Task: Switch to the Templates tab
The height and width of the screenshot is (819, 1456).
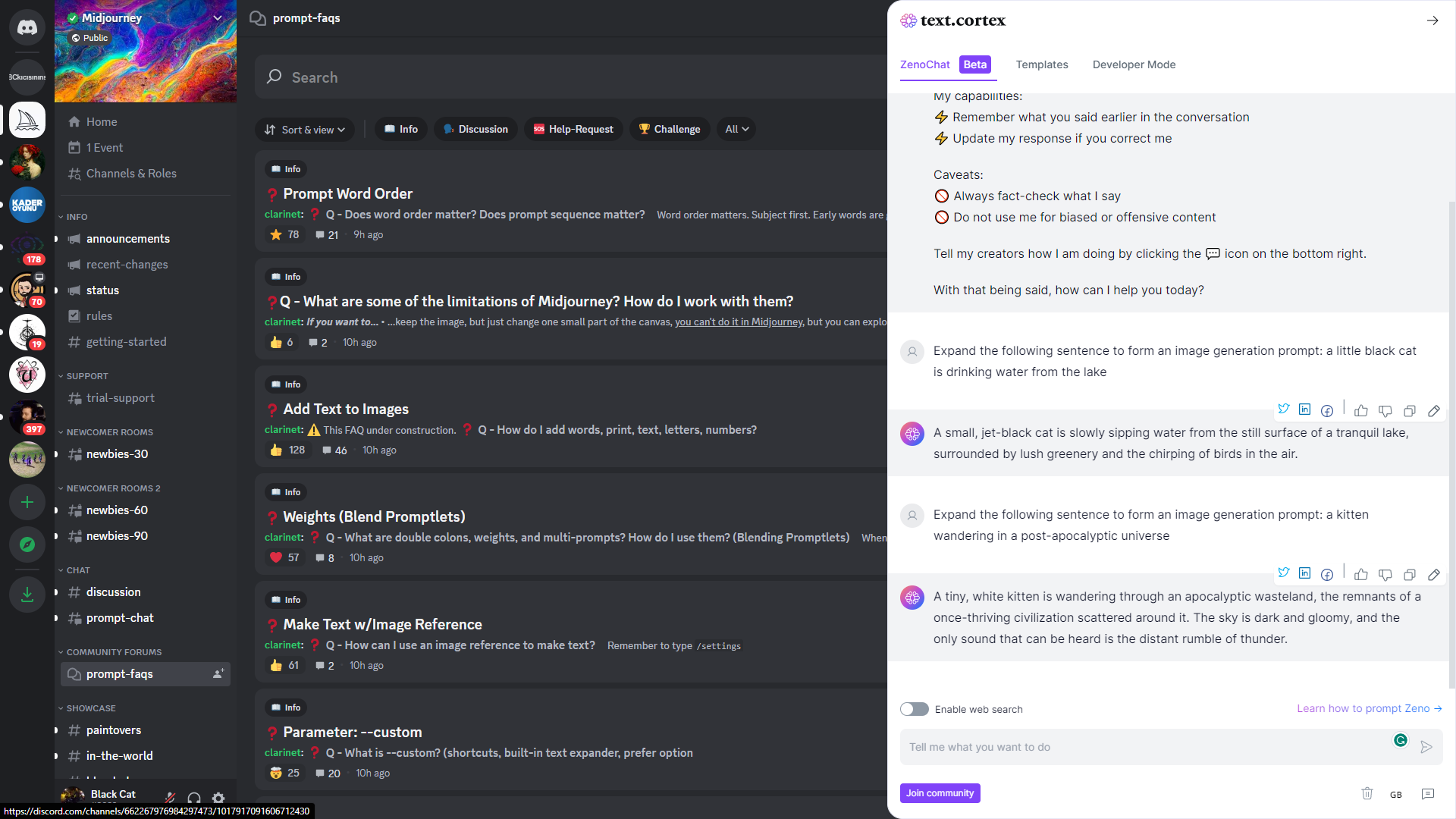Action: 1042,65
